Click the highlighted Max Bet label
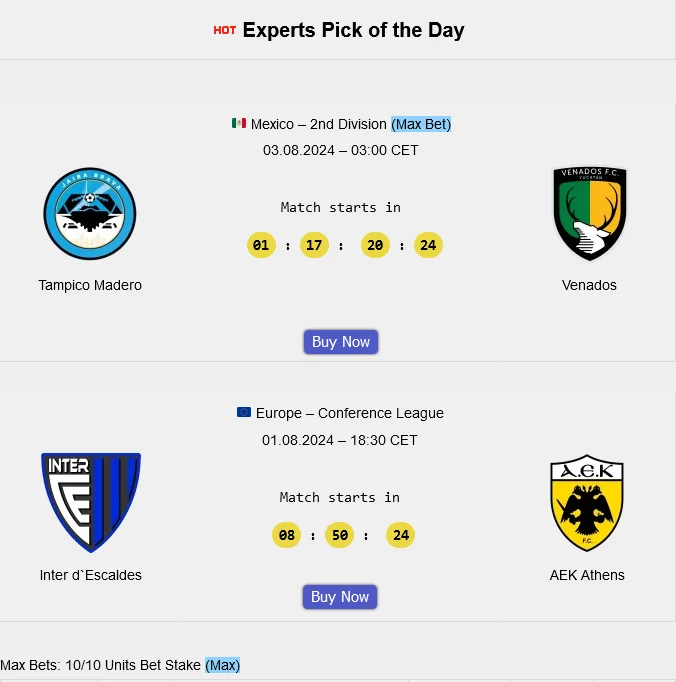Viewport: 676px width, 682px height. (x=421, y=124)
